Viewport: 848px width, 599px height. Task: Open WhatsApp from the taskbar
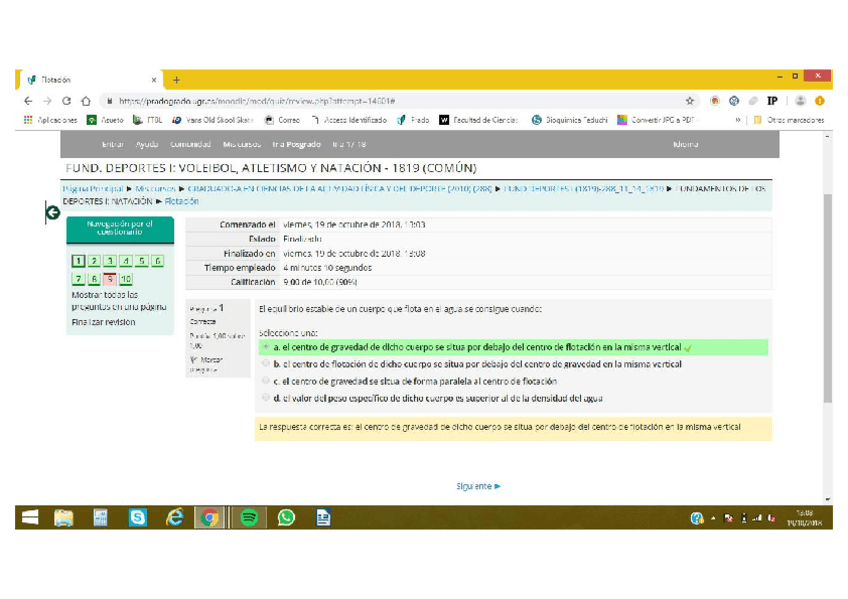286,517
